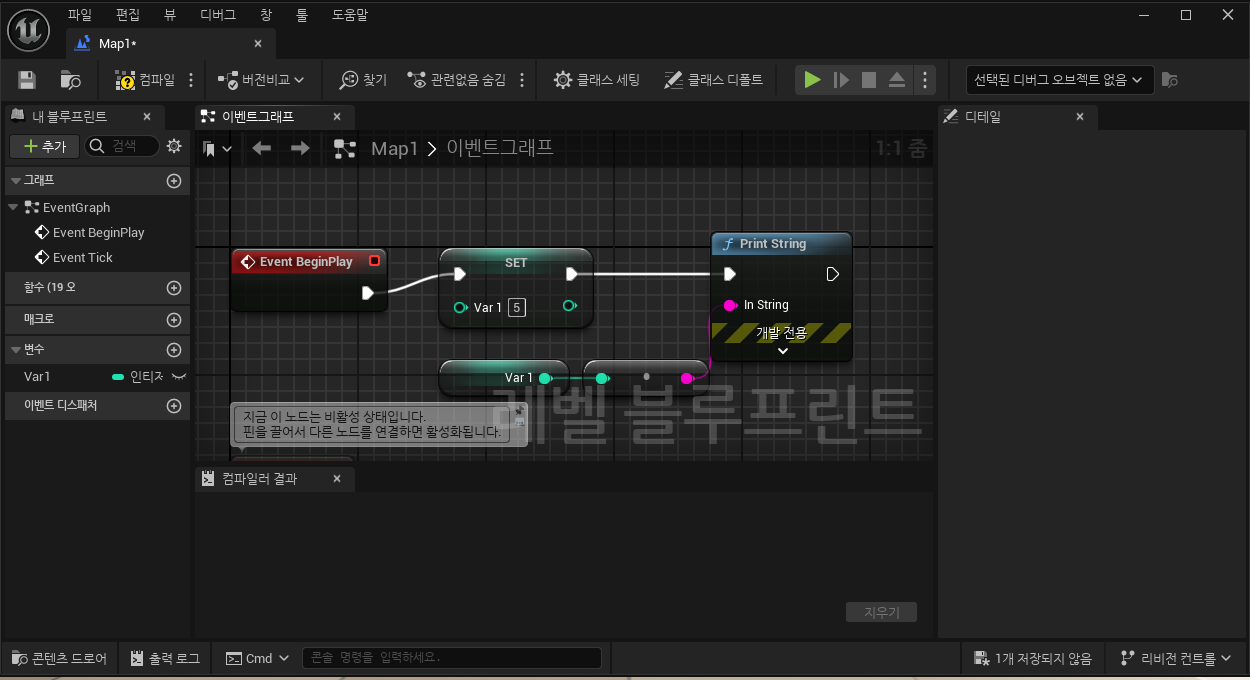The height and width of the screenshot is (680, 1250).
Task: Collapse the 그래프 section
Action: (16, 181)
